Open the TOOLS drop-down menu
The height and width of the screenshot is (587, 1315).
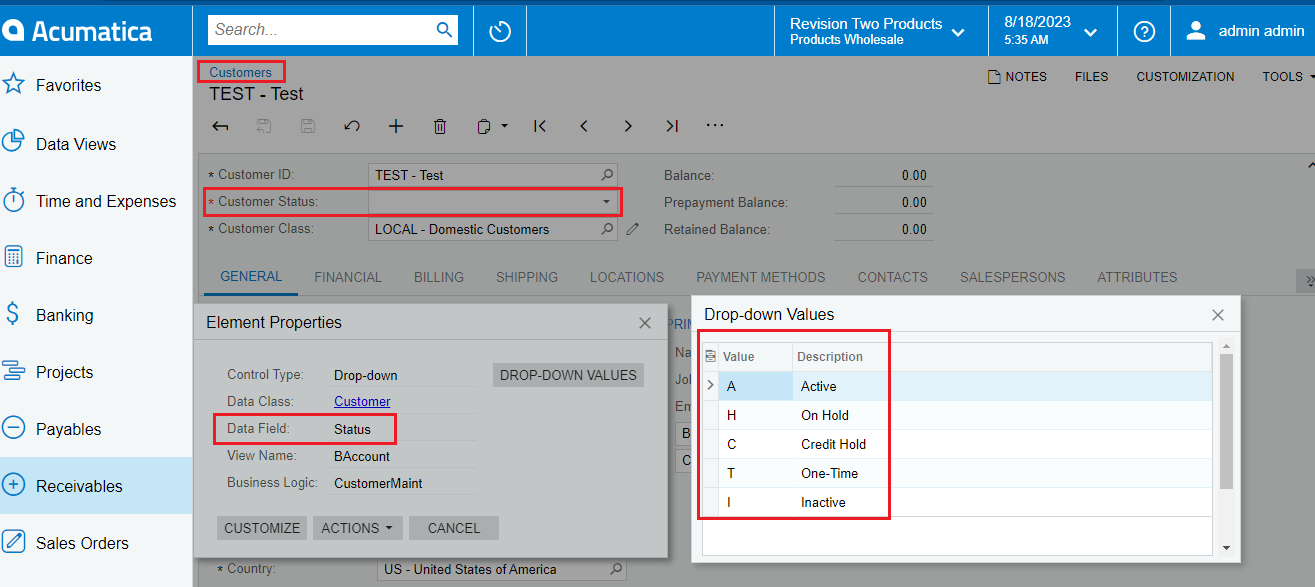[x=1288, y=76]
